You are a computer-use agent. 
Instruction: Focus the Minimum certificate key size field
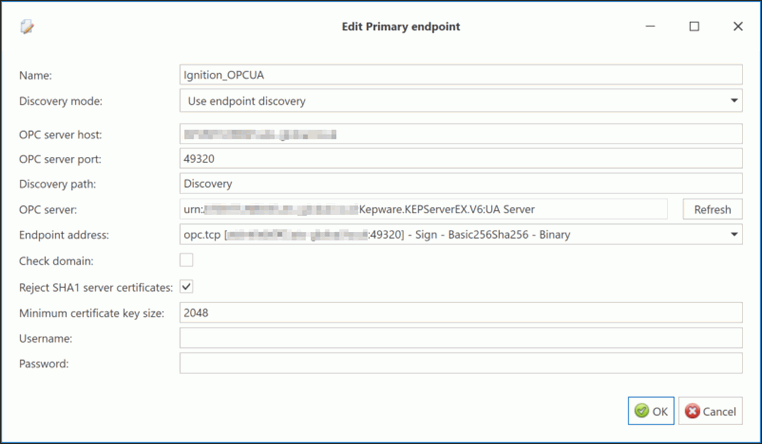pyautogui.click(x=461, y=312)
